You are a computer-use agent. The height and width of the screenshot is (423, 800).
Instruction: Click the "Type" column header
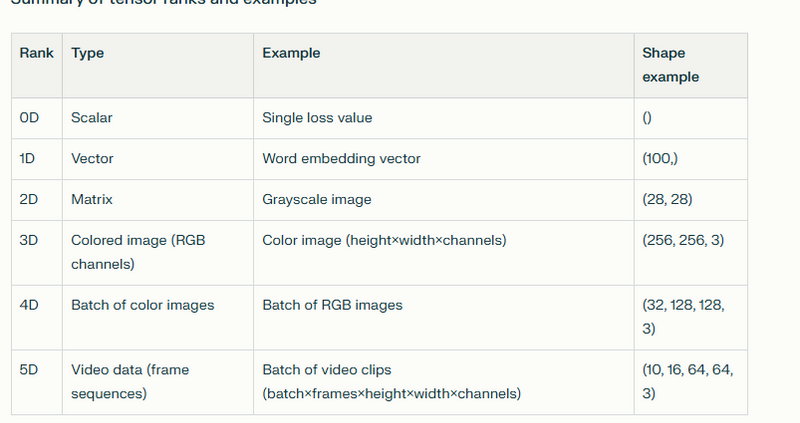click(x=88, y=53)
